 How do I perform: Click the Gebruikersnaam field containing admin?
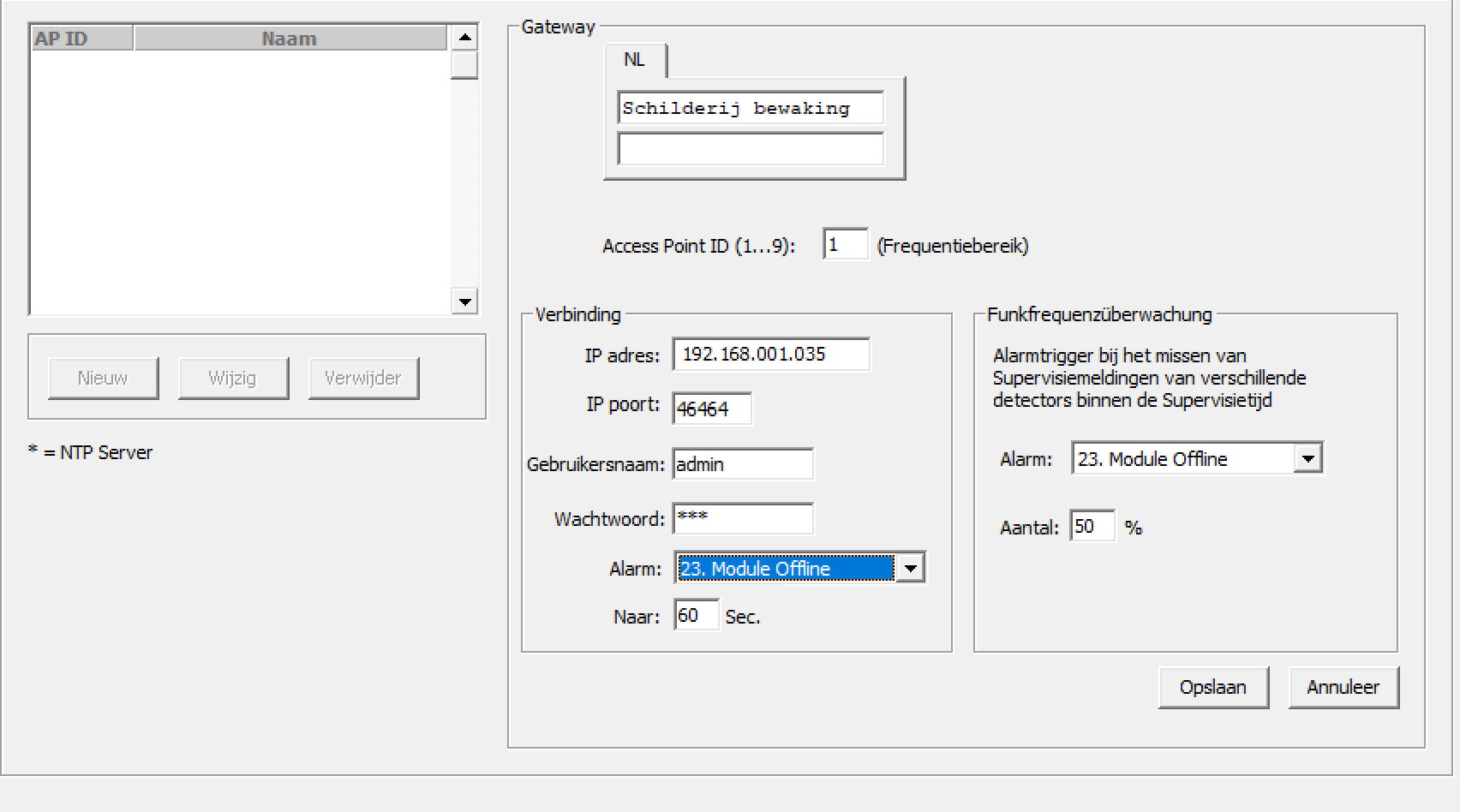click(742, 464)
